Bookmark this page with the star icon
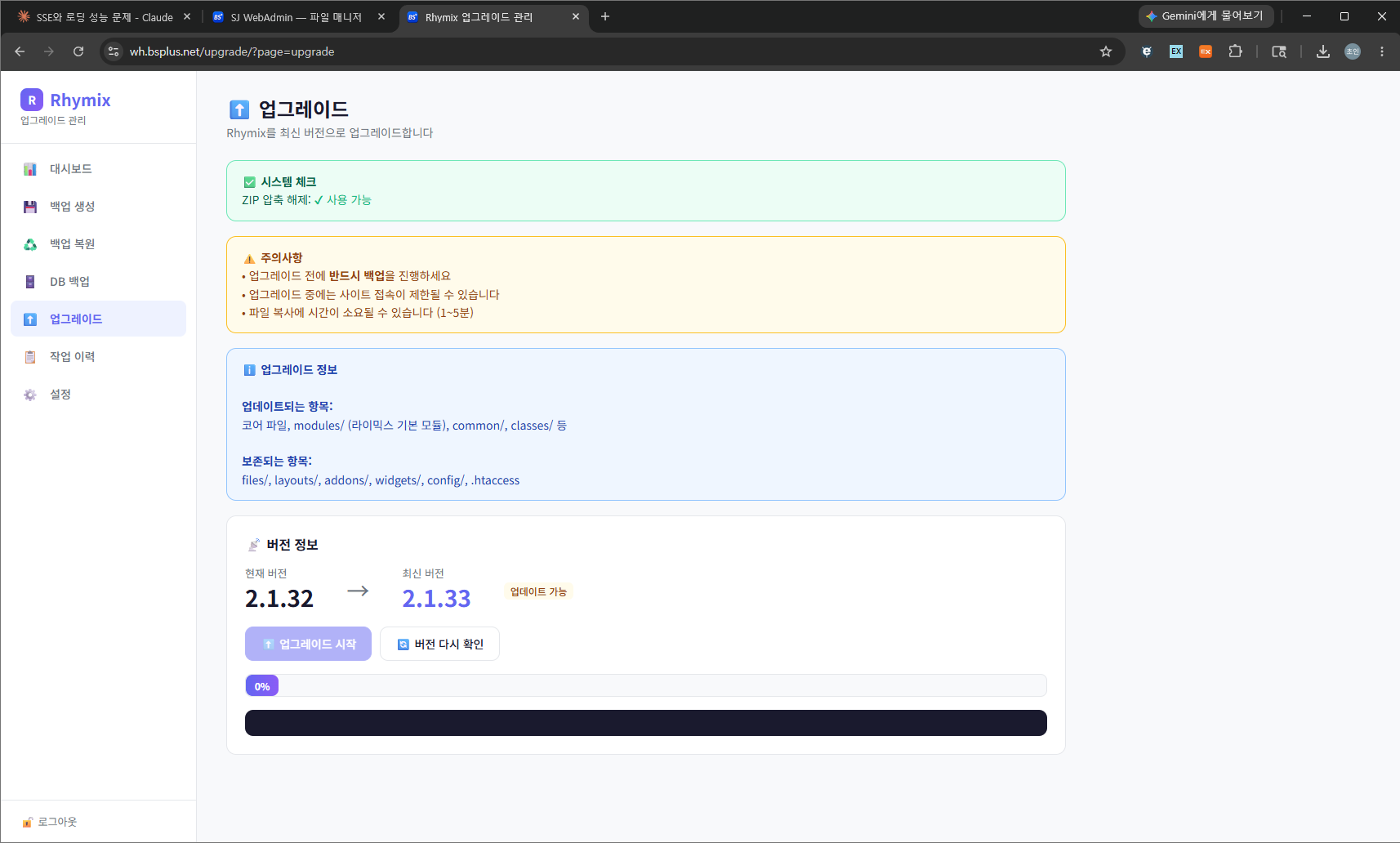 tap(1106, 51)
